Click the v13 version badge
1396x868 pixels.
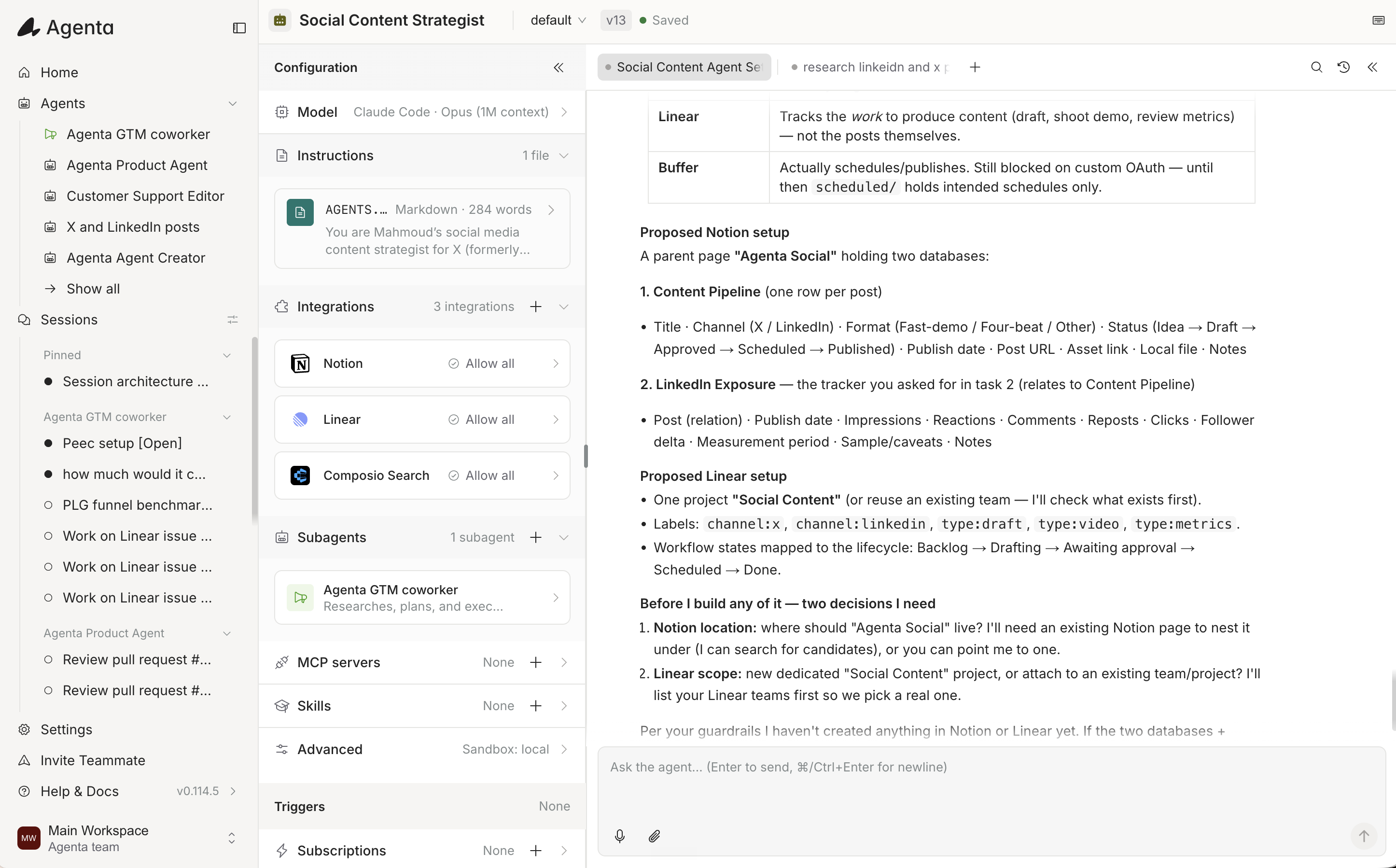615,20
